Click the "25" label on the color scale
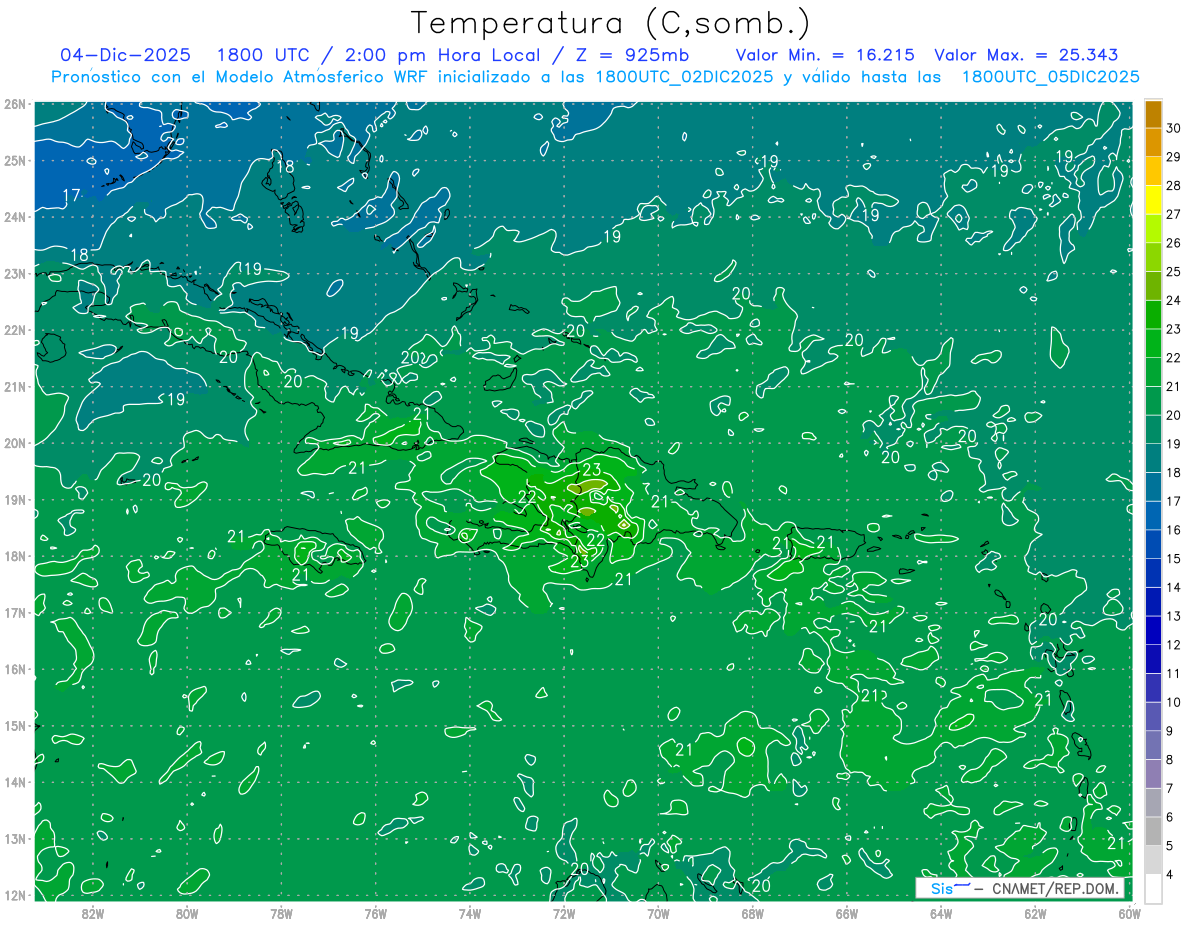Image resolution: width=1200 pixels, height=927 pixels. tap(1173, 271)
